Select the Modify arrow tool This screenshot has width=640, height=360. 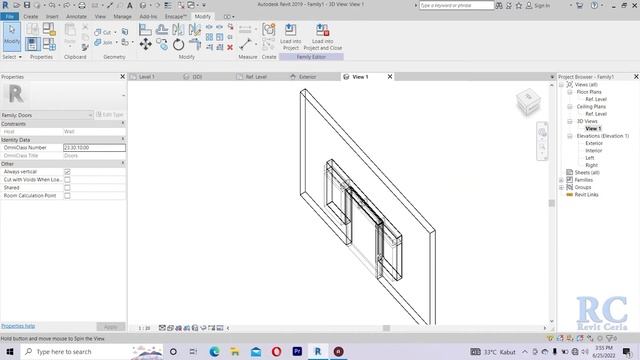pyautogui.click(x=12, y=37)
